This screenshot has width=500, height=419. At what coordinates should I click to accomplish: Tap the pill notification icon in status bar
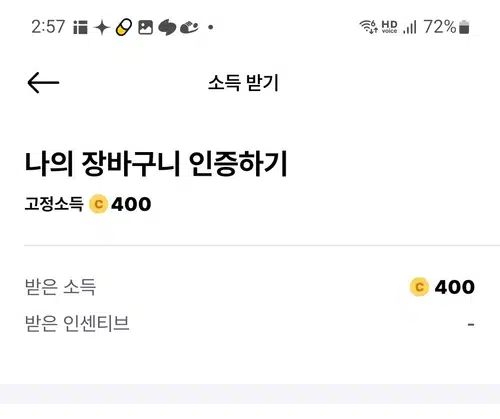pyautogui.click(x=124, y=27)
